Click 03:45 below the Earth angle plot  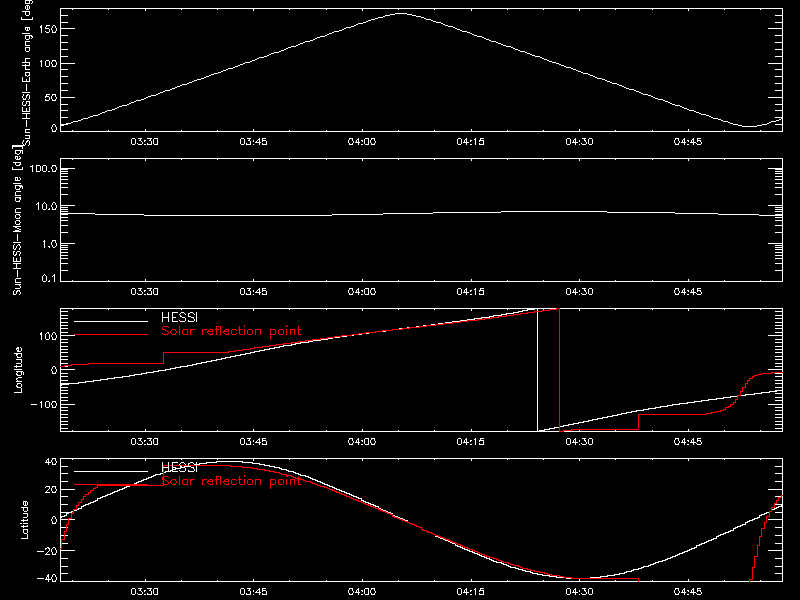pos(253,142)
